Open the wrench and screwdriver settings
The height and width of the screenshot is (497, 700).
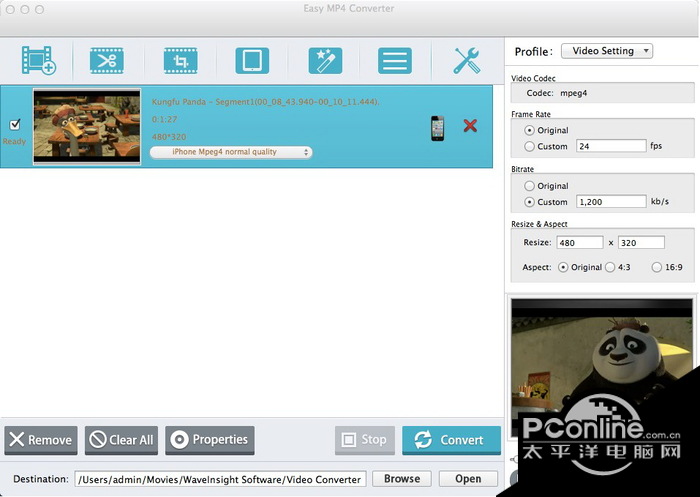pyautogui.click(x=467, y=60)
